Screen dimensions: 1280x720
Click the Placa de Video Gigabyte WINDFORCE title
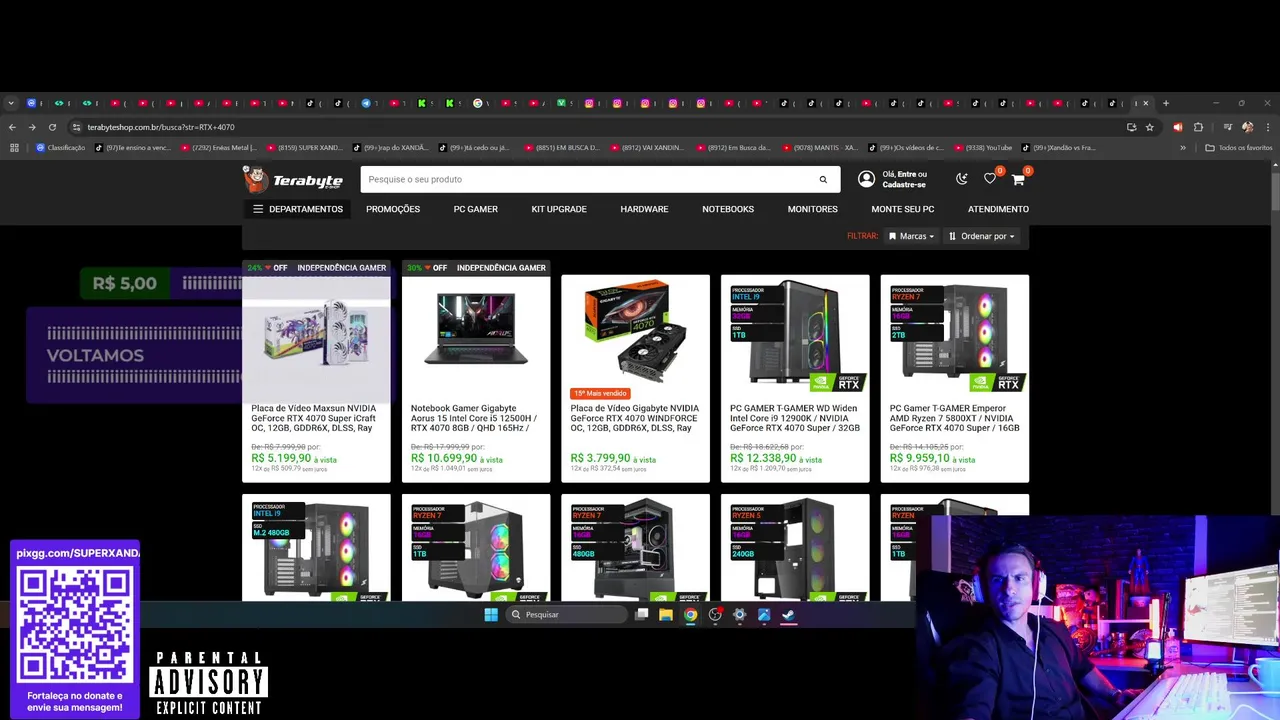[634, 418]
